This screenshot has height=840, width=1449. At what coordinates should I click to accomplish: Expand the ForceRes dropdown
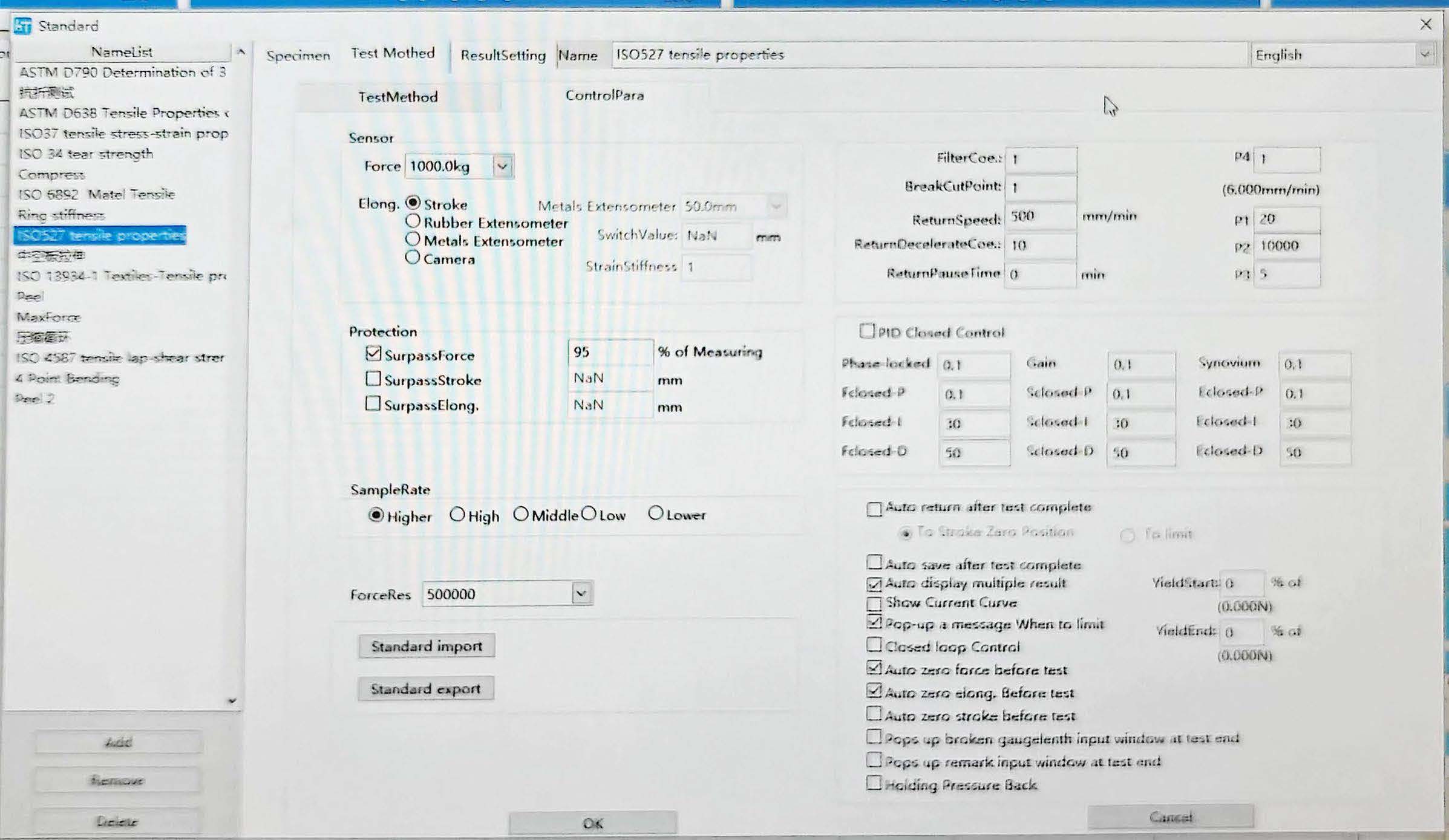click(581, 593)
